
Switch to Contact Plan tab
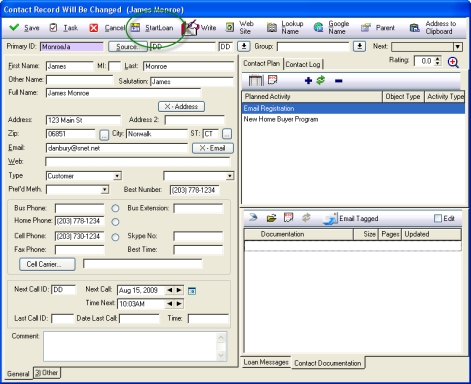pos(262,63)
